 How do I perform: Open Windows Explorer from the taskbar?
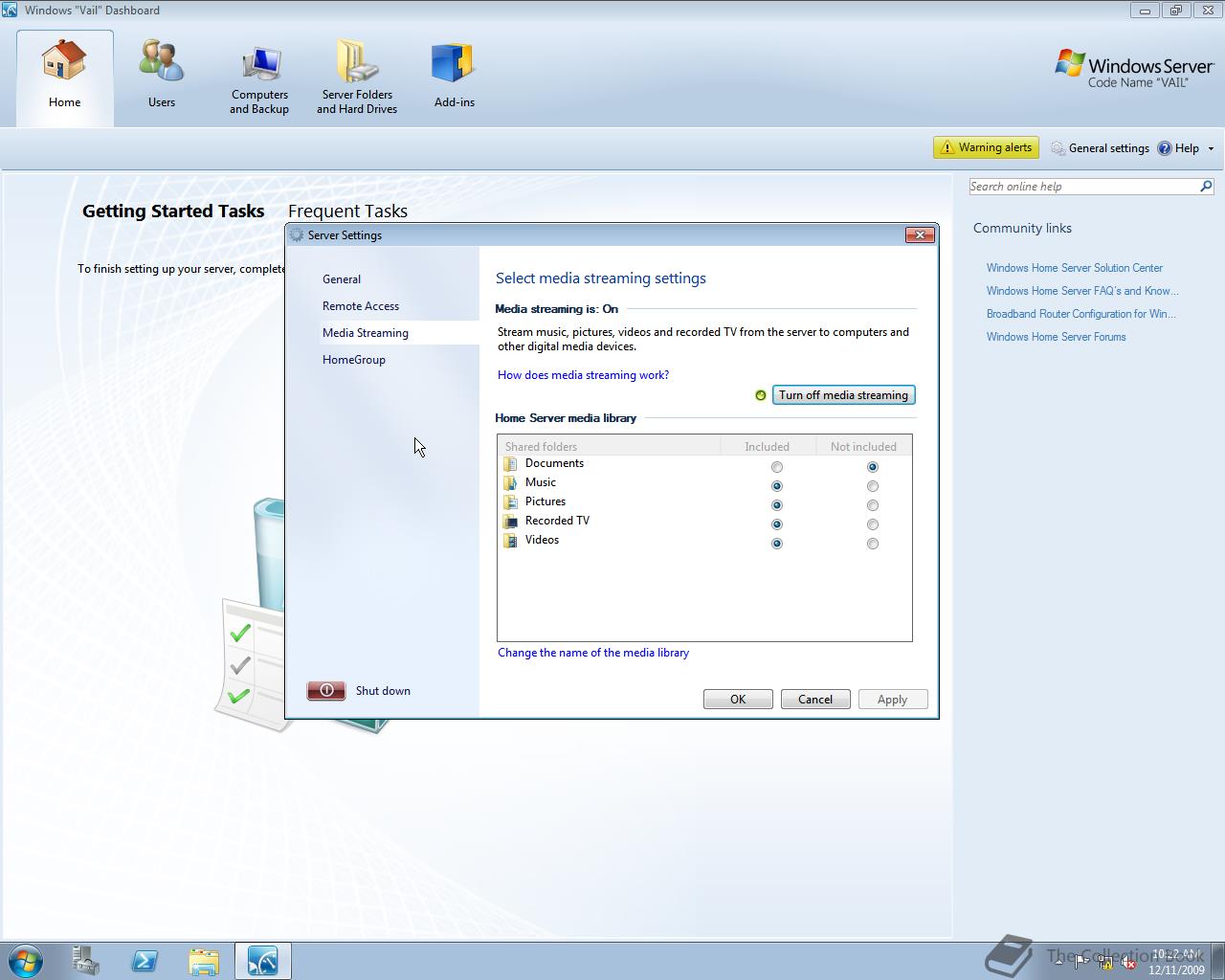coord(203,961)
